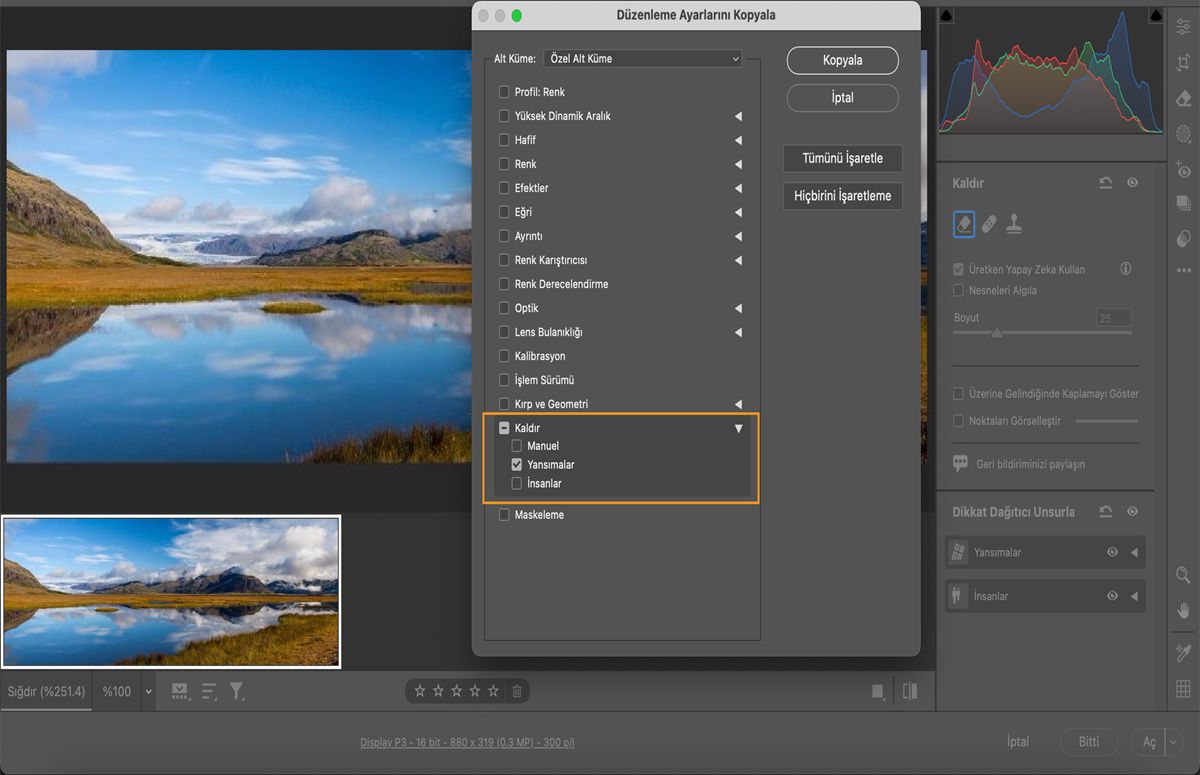The image size is (1200, 775).
Task: Select the landscape filmstrip thumbnail
Action: 171,591
